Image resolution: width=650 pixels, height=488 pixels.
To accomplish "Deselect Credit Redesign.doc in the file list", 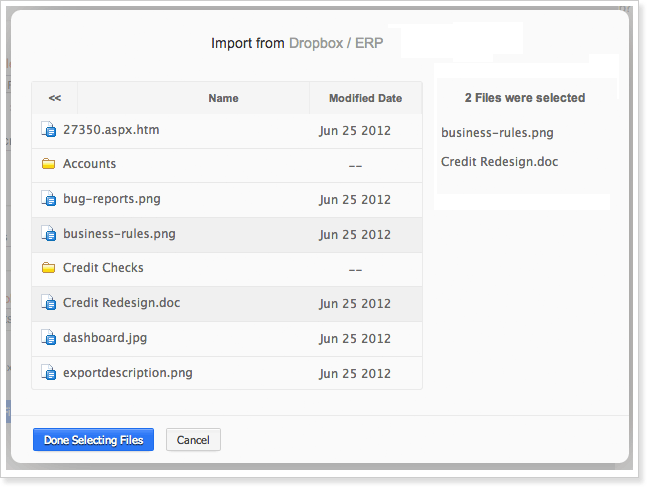I will pyautogui.click(x=121, y=303).
